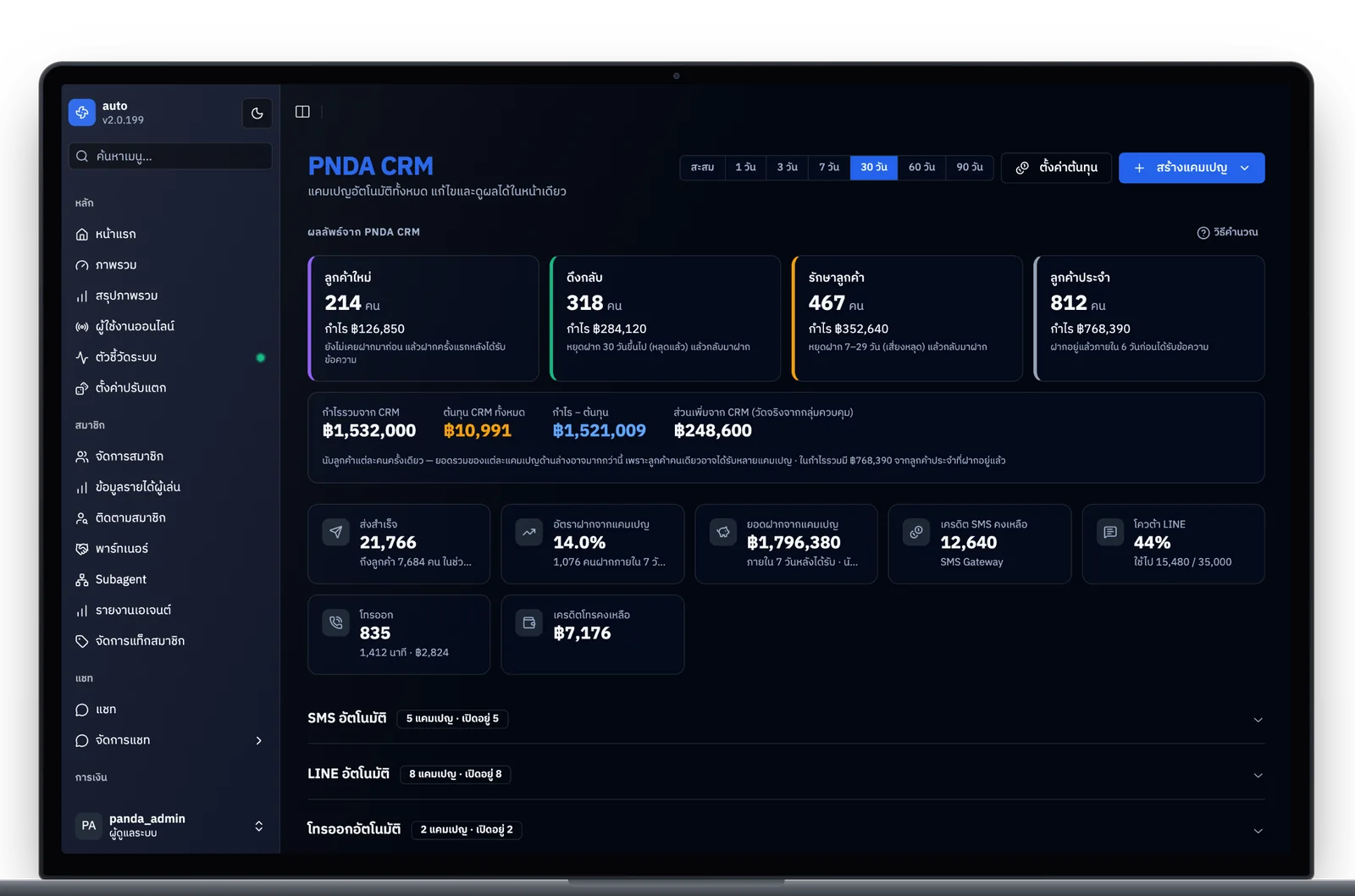The width and height of the screenshot is (1355, 896).
Task: Click the phone icon on โทรออก
Action: pos(336,622)
